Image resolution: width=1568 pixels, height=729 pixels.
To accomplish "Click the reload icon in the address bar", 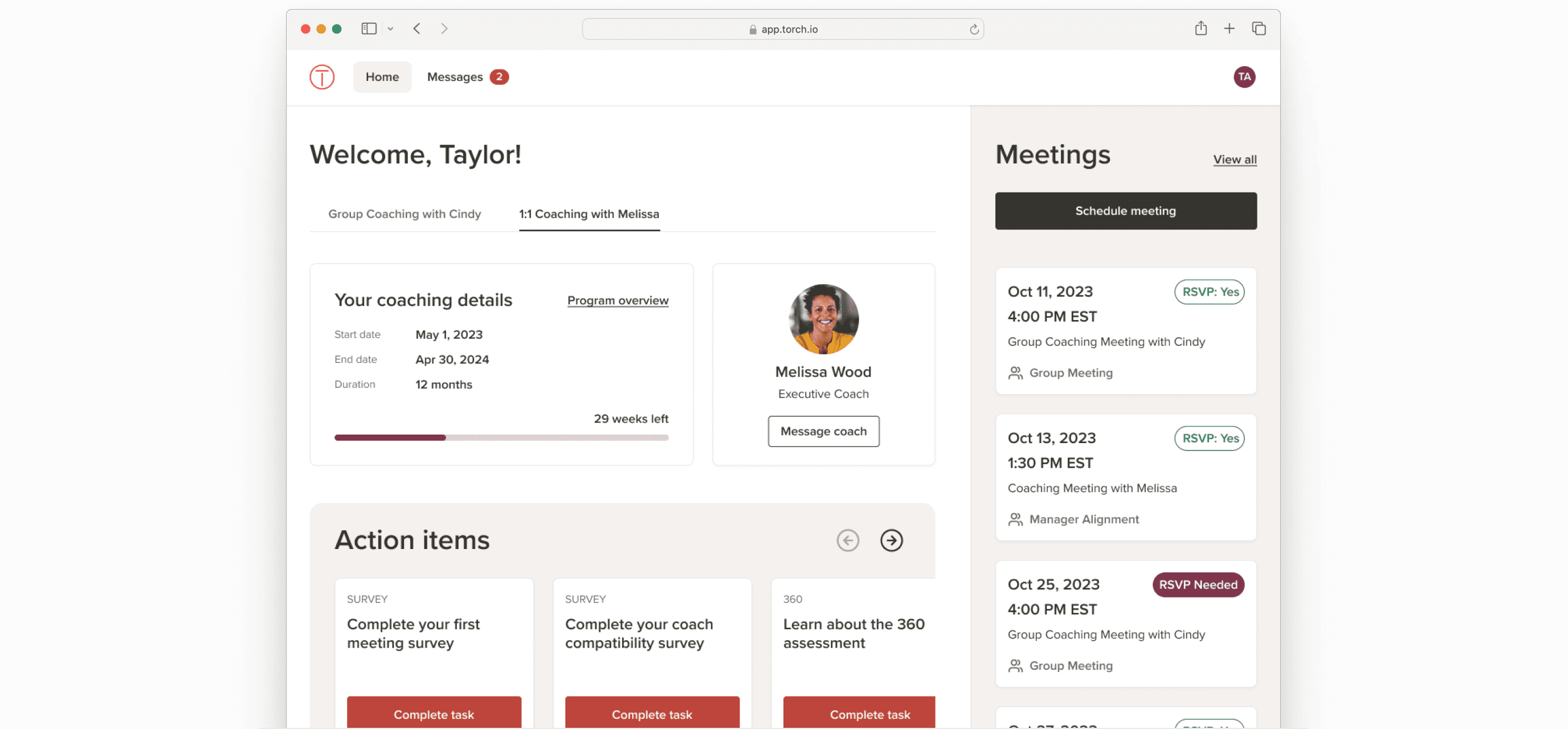I will (x=973, y=28).
